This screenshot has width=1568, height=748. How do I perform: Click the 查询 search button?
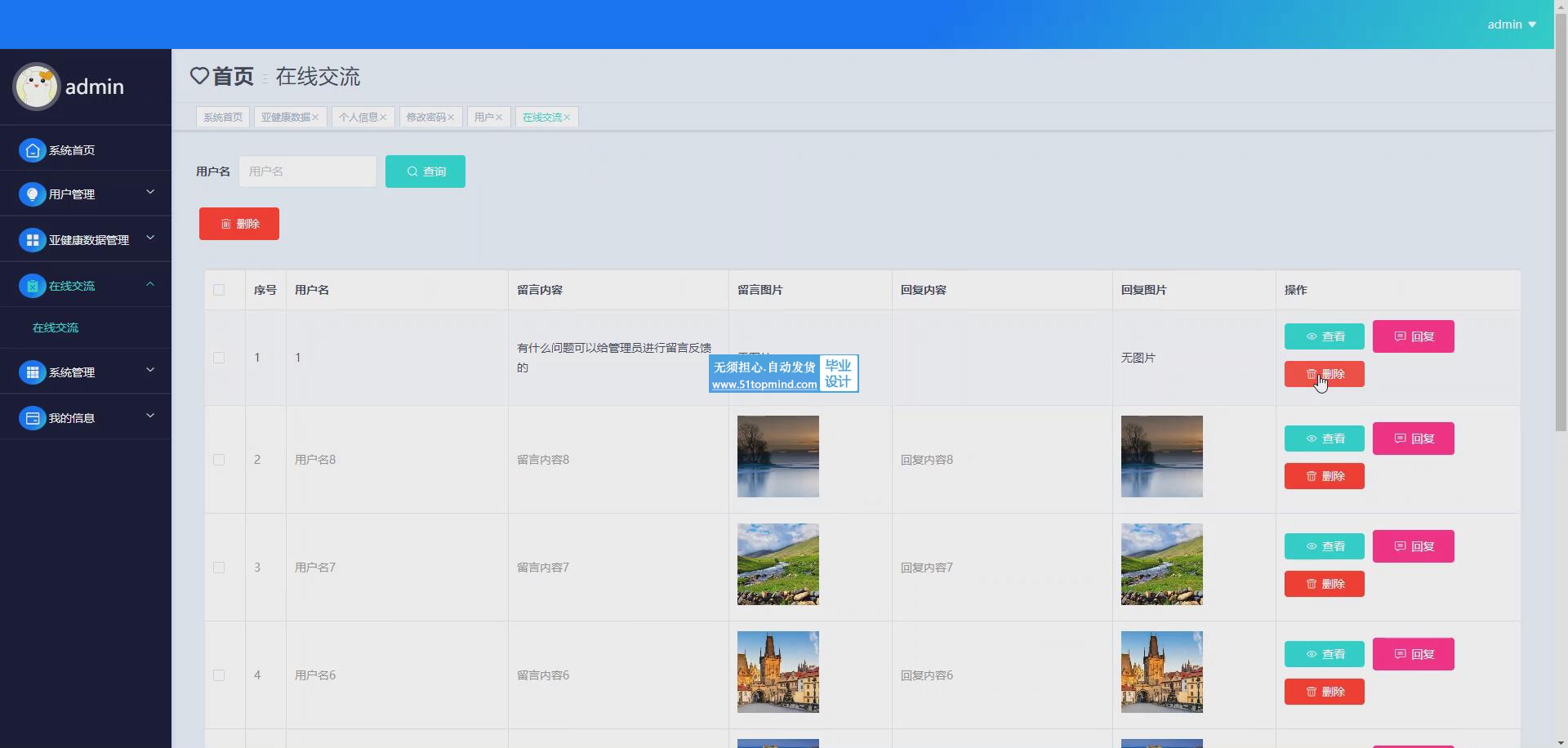click(x=425, y=171)
